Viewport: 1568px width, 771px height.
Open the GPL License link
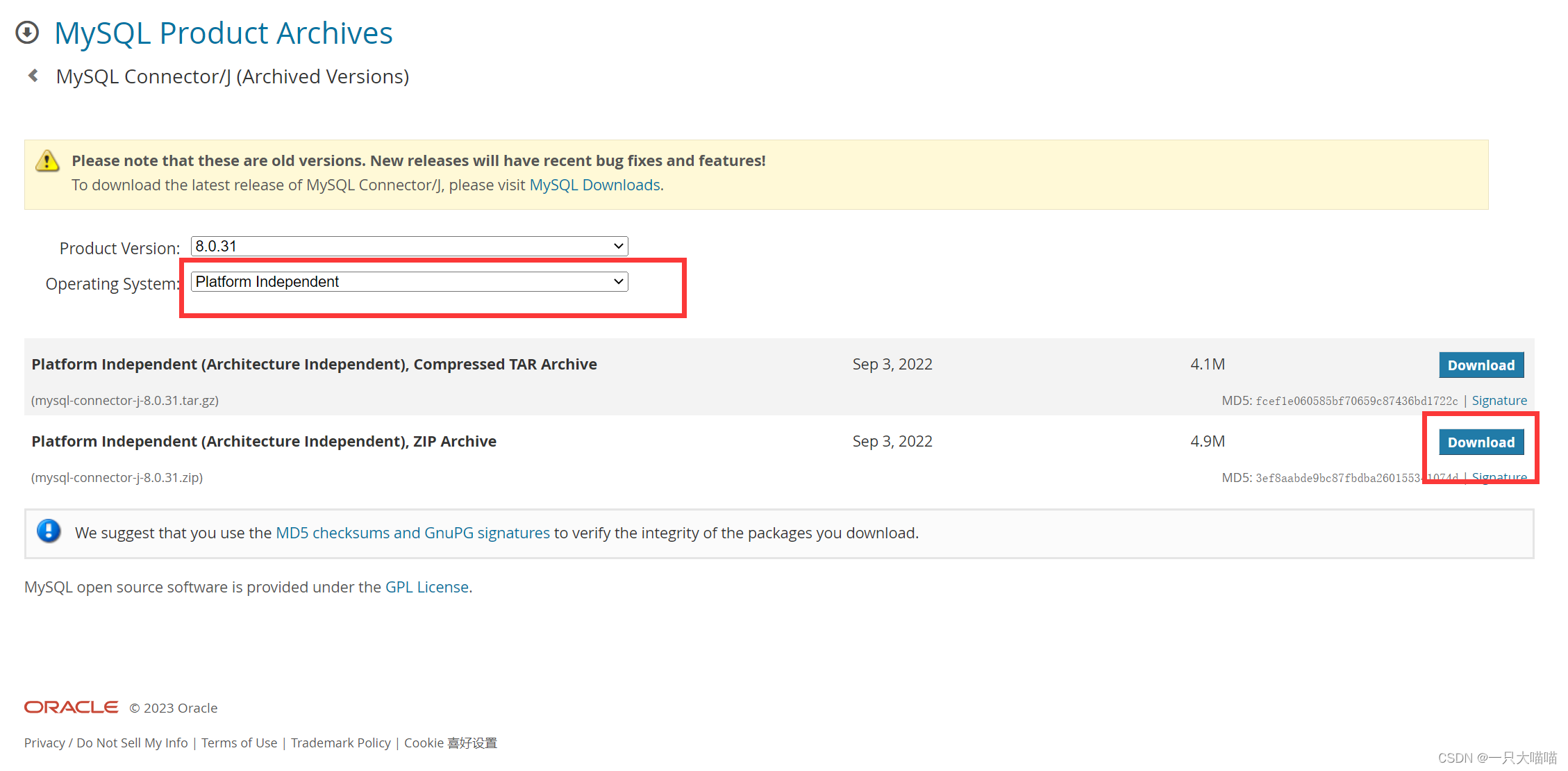click(426, 587)
